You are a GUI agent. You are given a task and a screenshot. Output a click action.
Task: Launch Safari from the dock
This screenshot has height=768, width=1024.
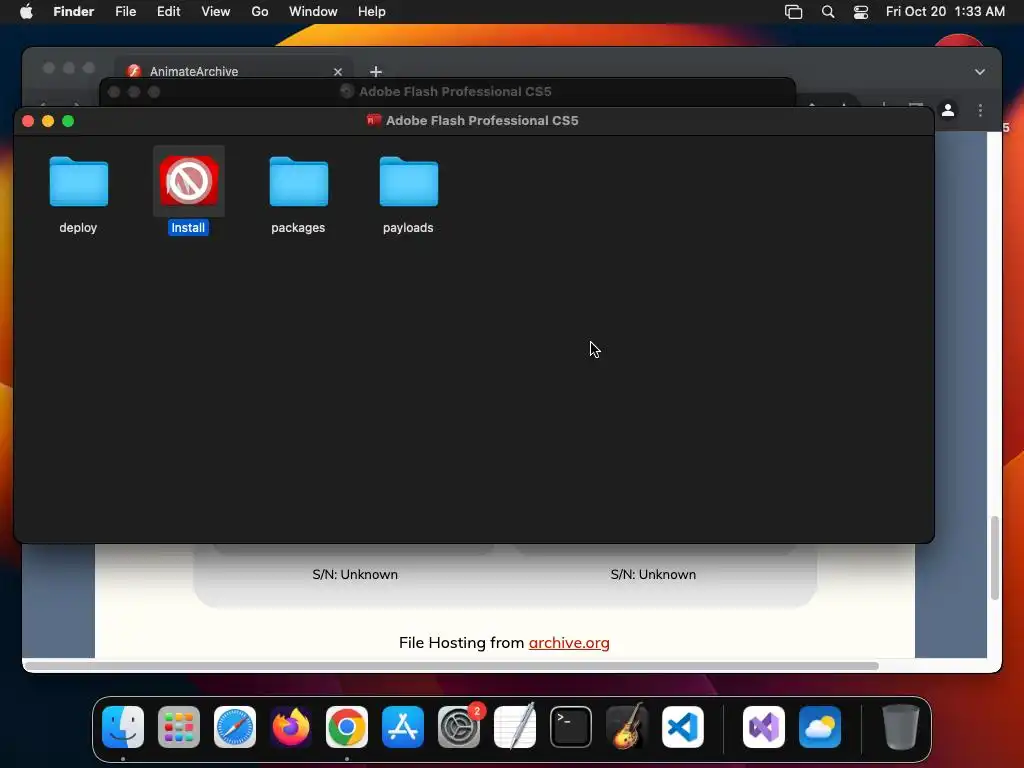(235, 727)
